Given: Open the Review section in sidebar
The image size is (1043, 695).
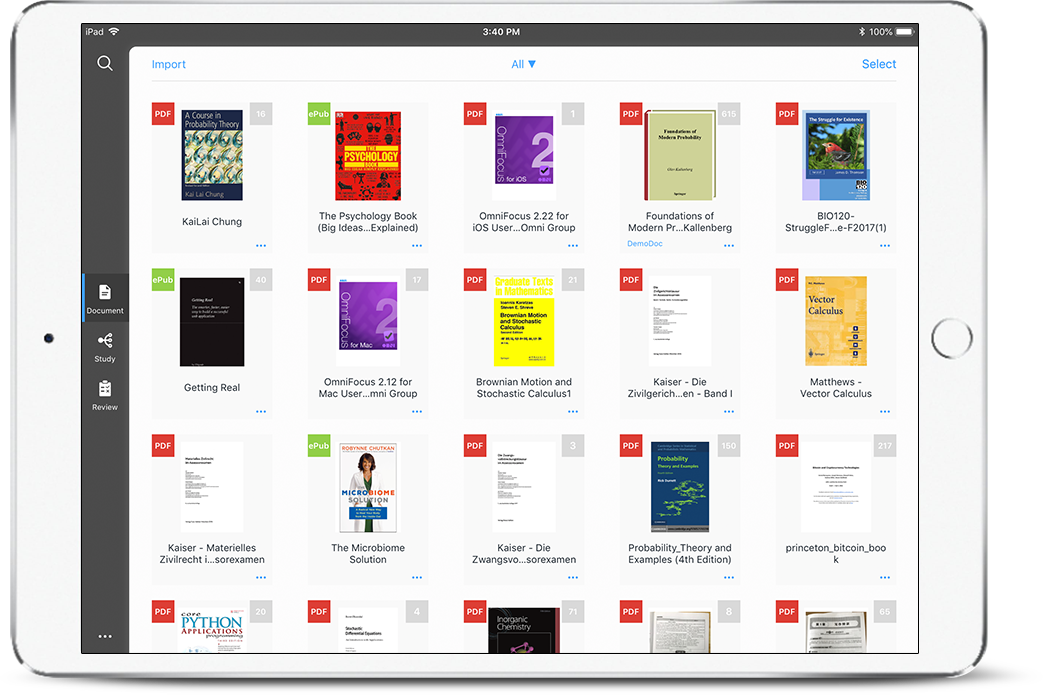Looking at the screenshot, I should [105, 394].
